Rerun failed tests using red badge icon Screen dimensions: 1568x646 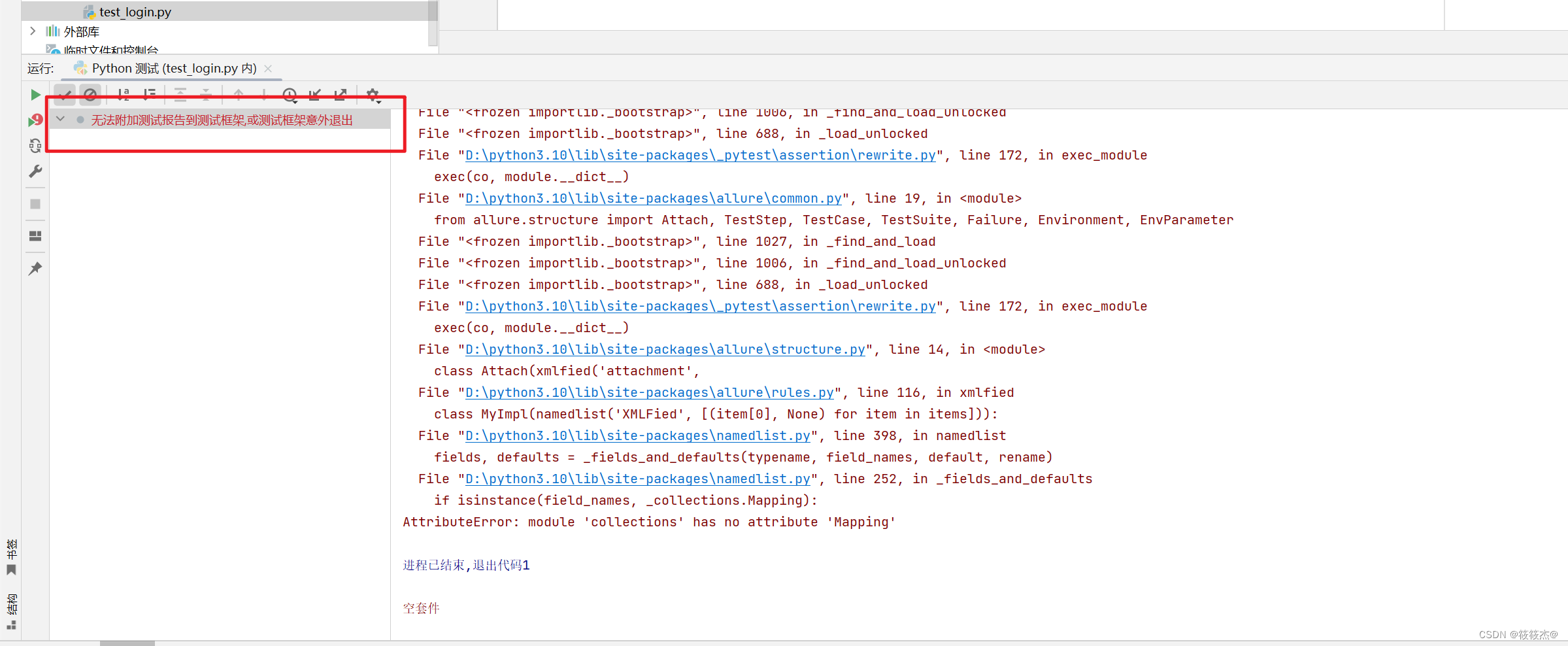point(35,120)
